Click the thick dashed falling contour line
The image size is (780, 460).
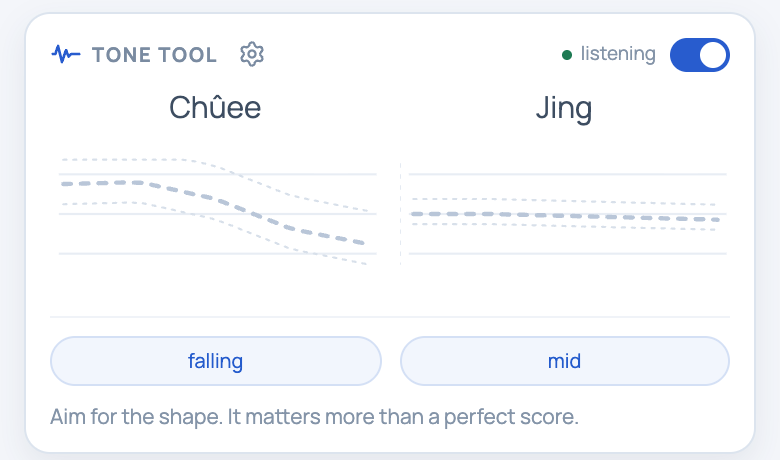tap(214, 199)
